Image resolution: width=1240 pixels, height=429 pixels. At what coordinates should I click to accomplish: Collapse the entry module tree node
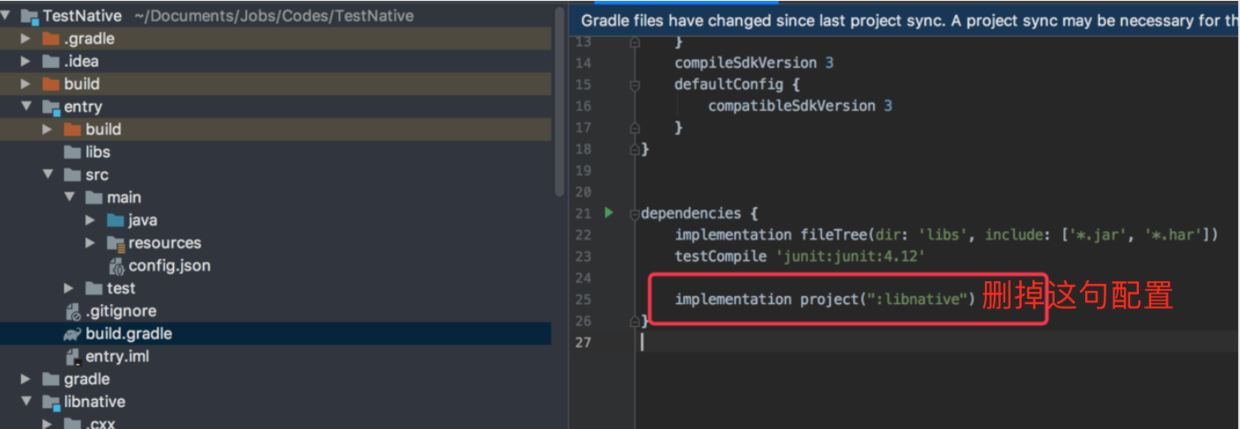pyautogui.click(x=26, y=107)
